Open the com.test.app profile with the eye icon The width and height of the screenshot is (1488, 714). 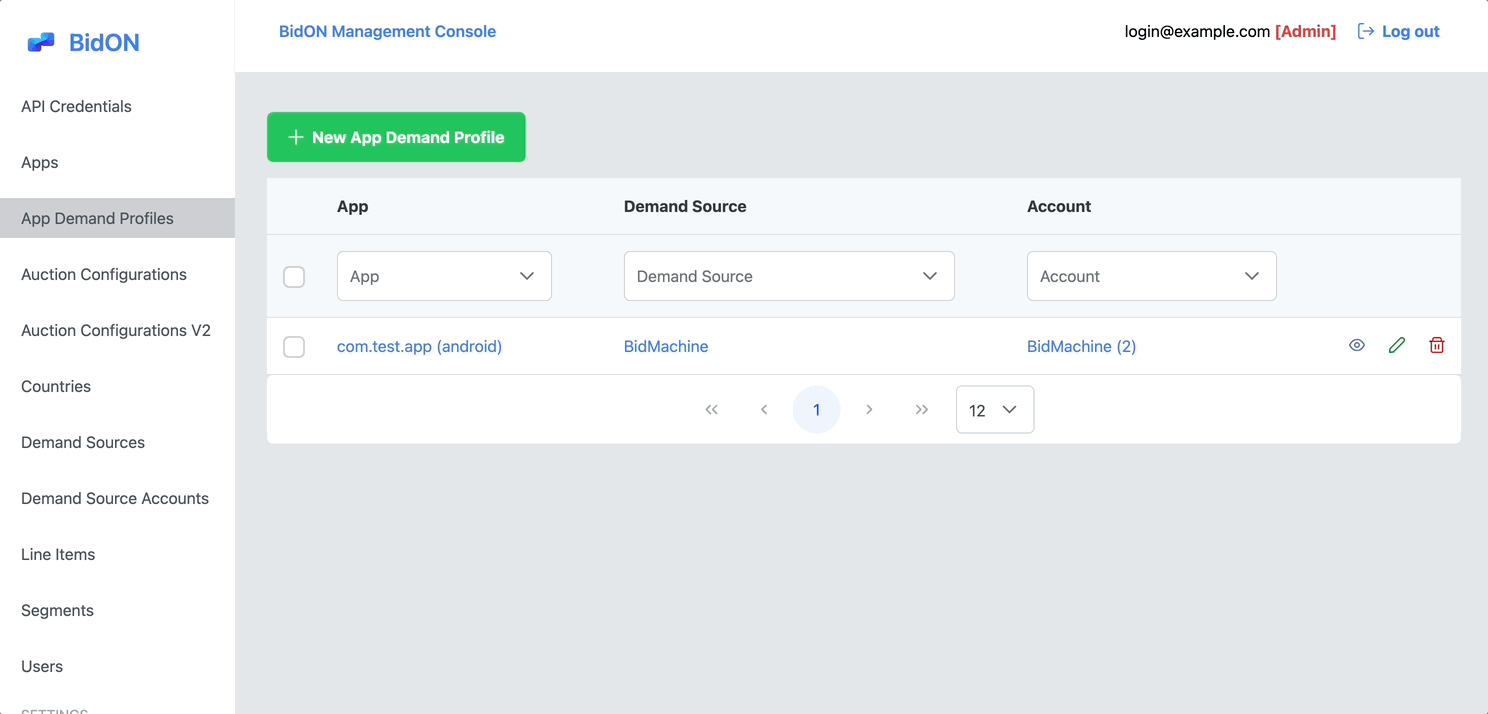point(1356,345)
